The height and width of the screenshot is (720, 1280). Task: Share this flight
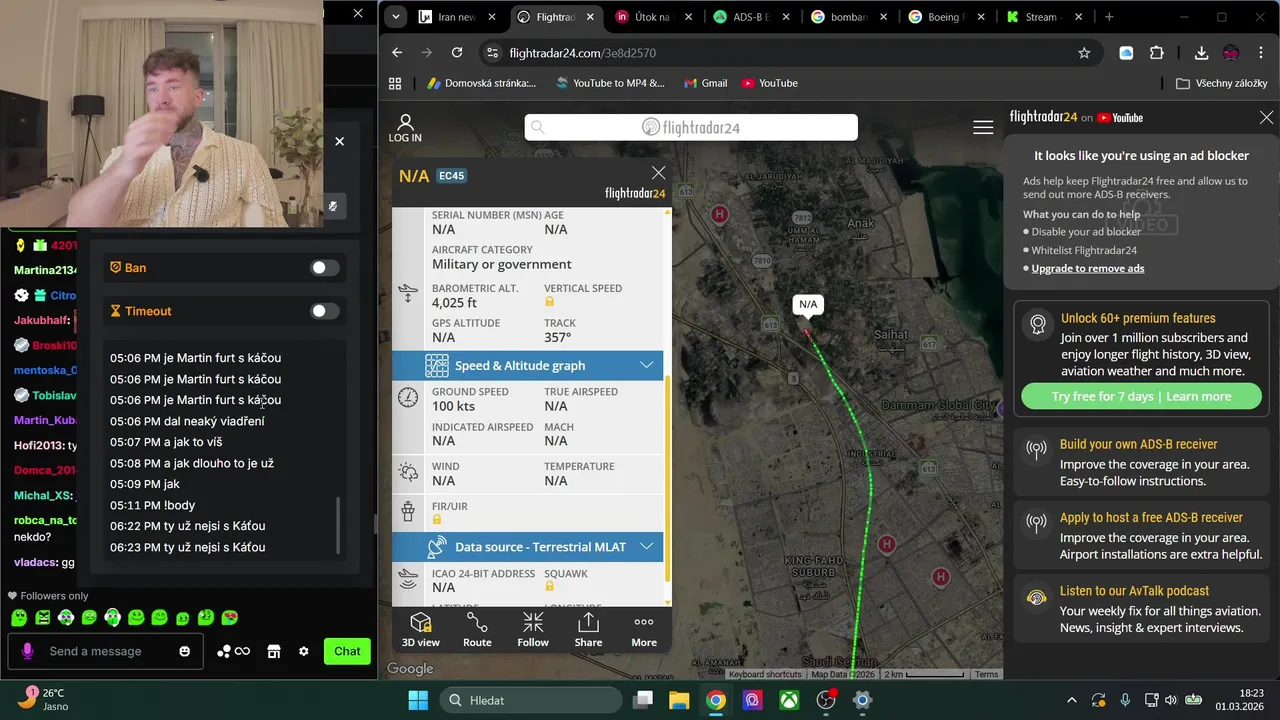click(588, 630)
